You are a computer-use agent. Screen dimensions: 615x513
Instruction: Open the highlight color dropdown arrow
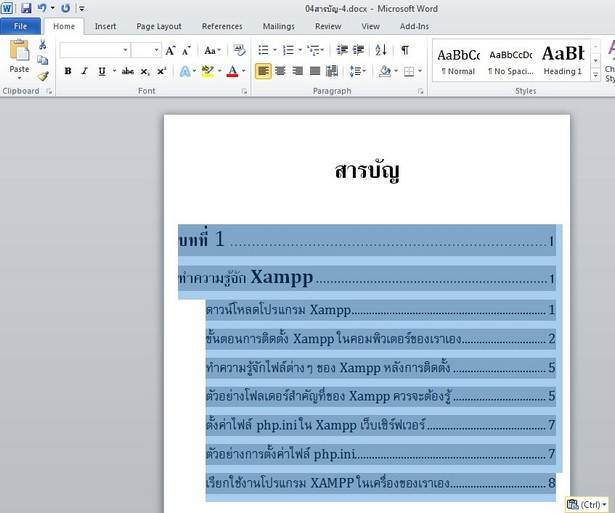pyautogui.click(x=220, y=71)
